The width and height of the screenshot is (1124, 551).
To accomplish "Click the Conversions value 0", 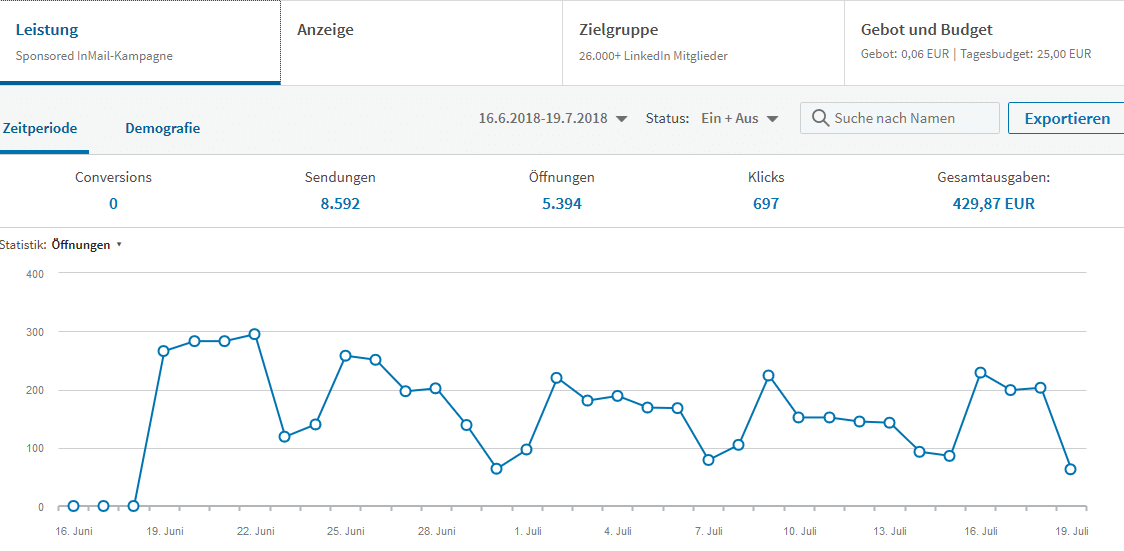I will point(113,204).
